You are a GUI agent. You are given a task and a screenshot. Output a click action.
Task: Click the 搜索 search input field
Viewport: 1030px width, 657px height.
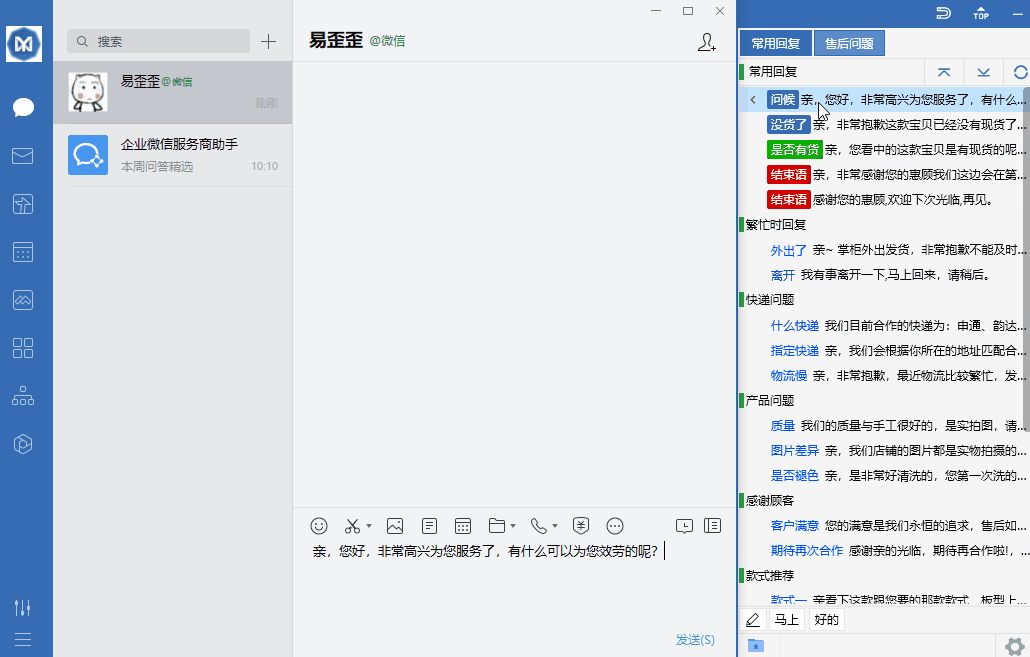coord(158,41)
